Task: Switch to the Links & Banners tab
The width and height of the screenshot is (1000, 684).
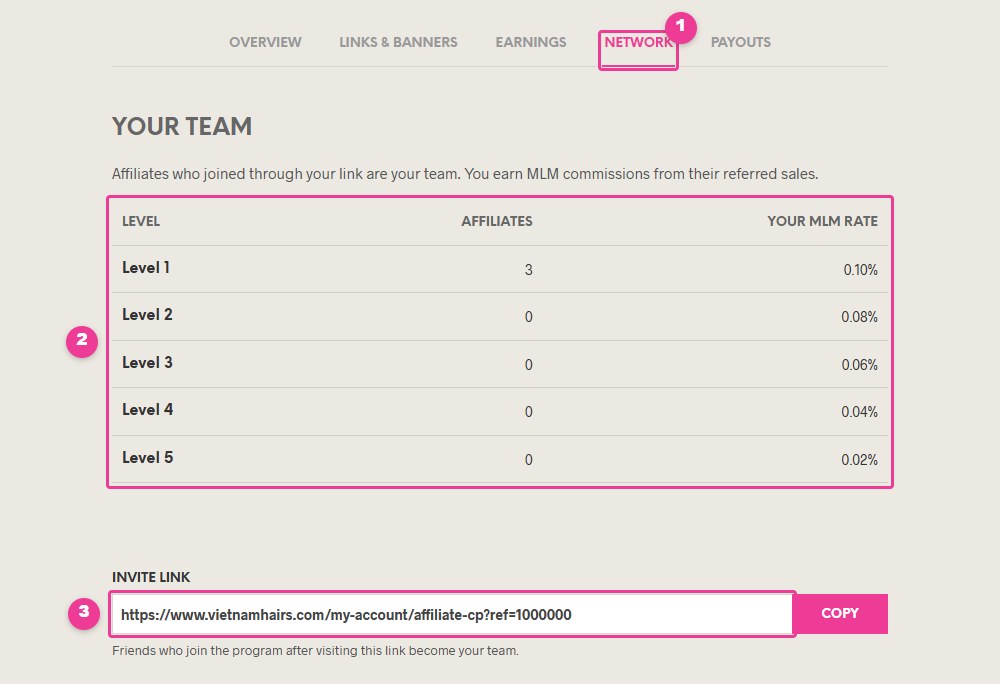Action: pos(398,42)
